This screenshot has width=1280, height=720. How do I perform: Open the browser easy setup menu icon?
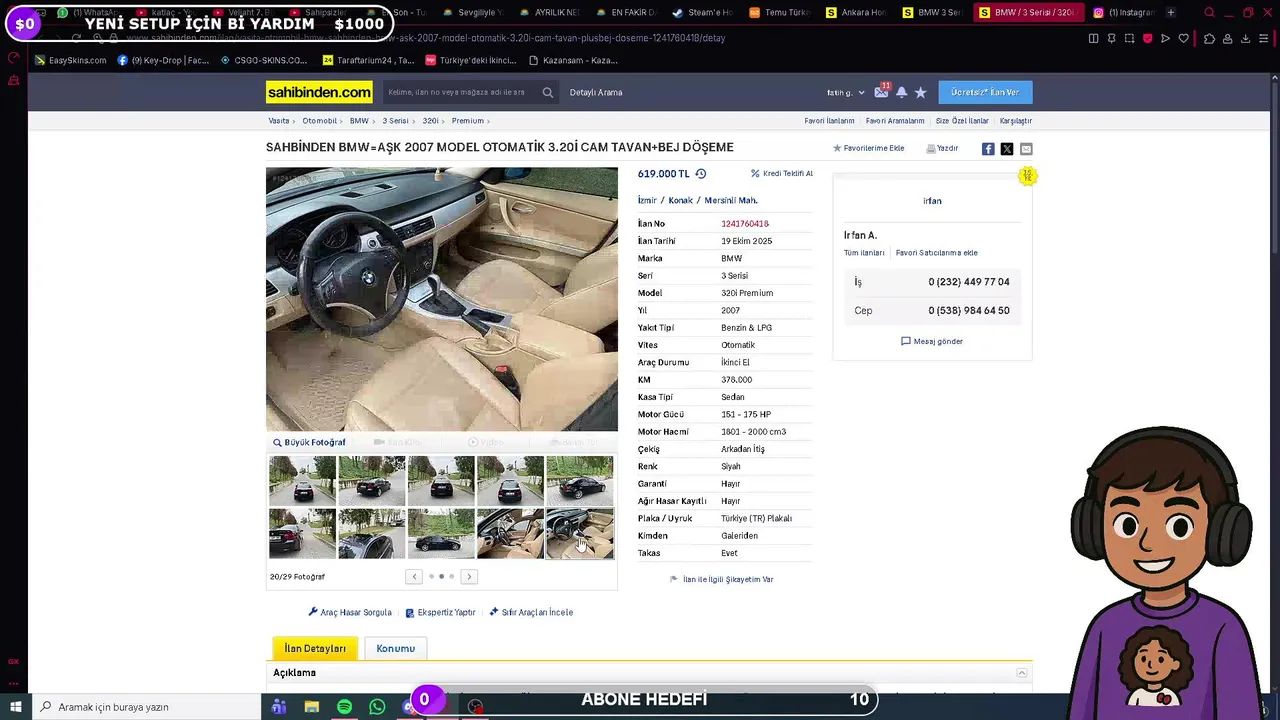coord(1263,38)
